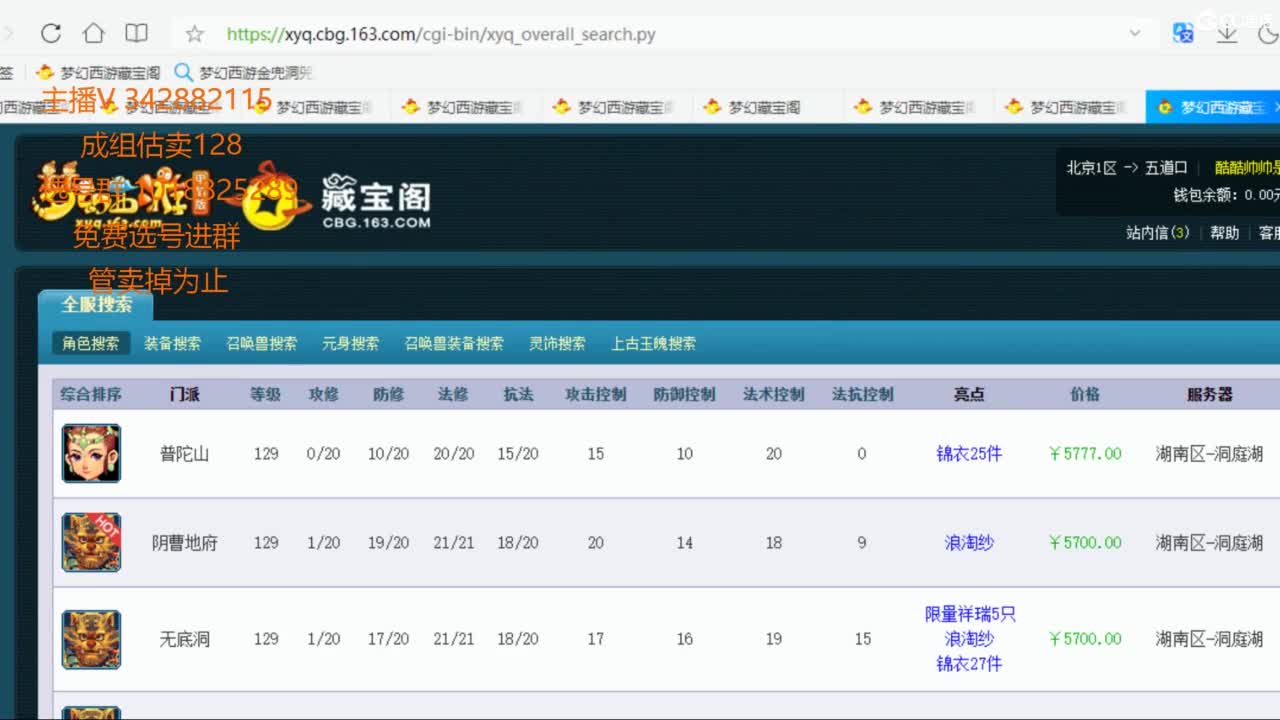The height and width of the screenshot is (720, 1280).
Task: Click the ￥5777.00 price
Action: (x=1085, y=453)
